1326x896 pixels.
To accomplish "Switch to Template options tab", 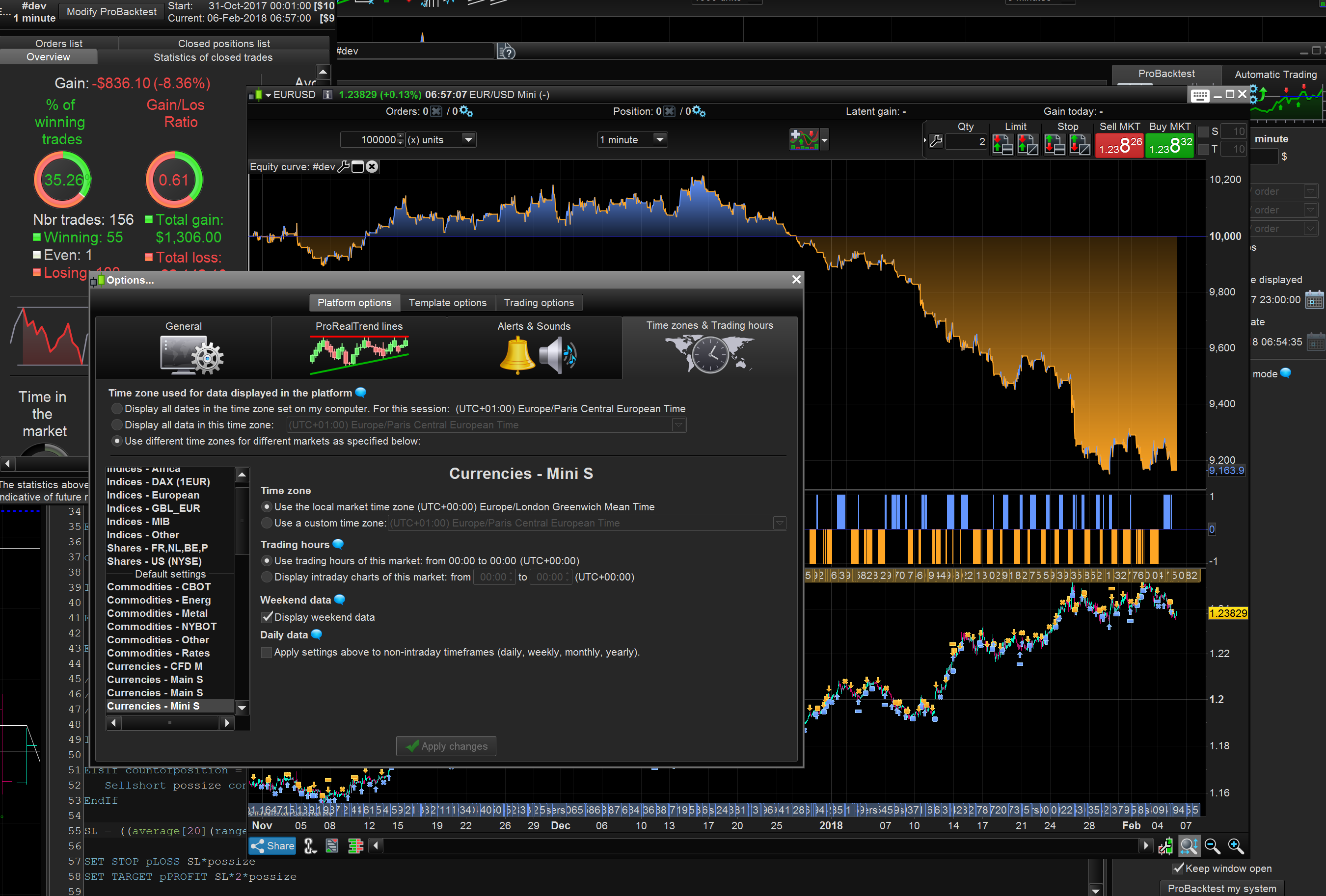I will tap(447, 302).
